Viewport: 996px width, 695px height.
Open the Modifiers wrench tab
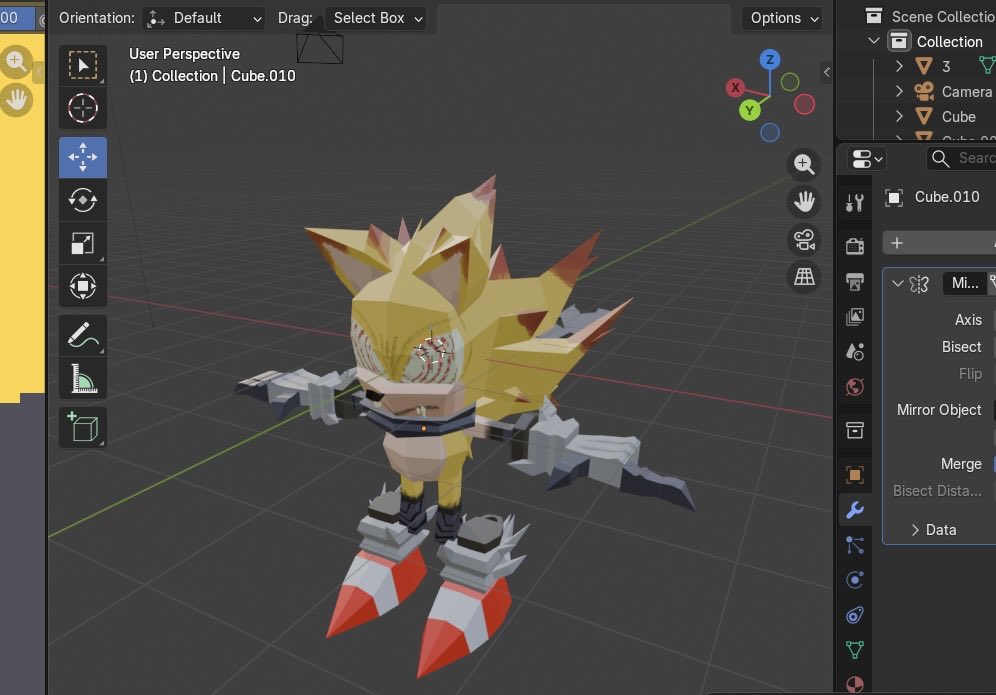click(x=855, y=509)
